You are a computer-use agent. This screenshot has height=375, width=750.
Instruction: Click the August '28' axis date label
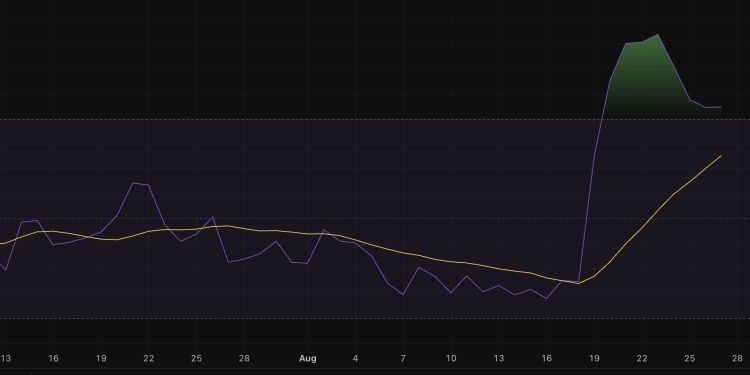(x=737, y=358)
